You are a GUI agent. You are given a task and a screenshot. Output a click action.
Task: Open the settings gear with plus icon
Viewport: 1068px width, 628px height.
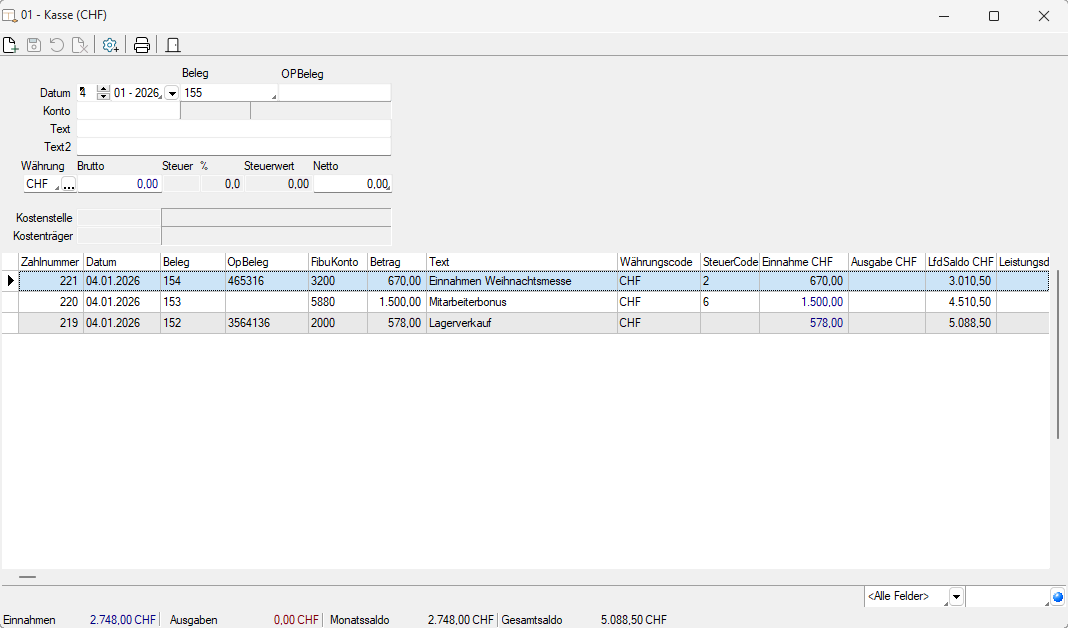point(110,45)
